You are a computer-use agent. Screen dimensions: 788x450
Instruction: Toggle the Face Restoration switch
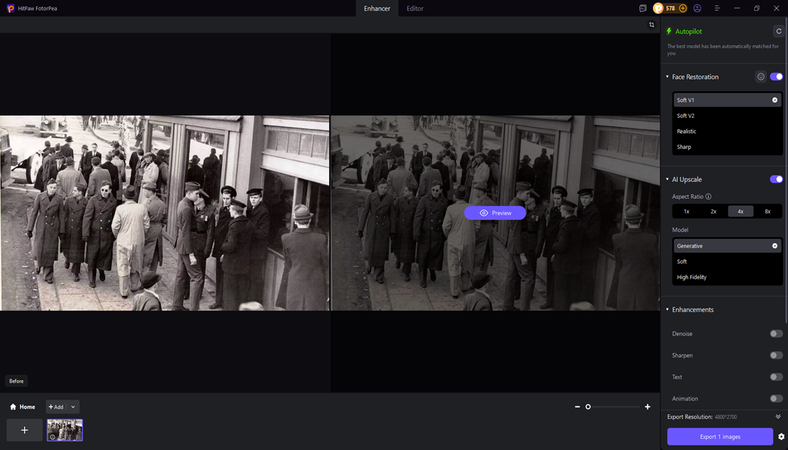click(776, 76)
